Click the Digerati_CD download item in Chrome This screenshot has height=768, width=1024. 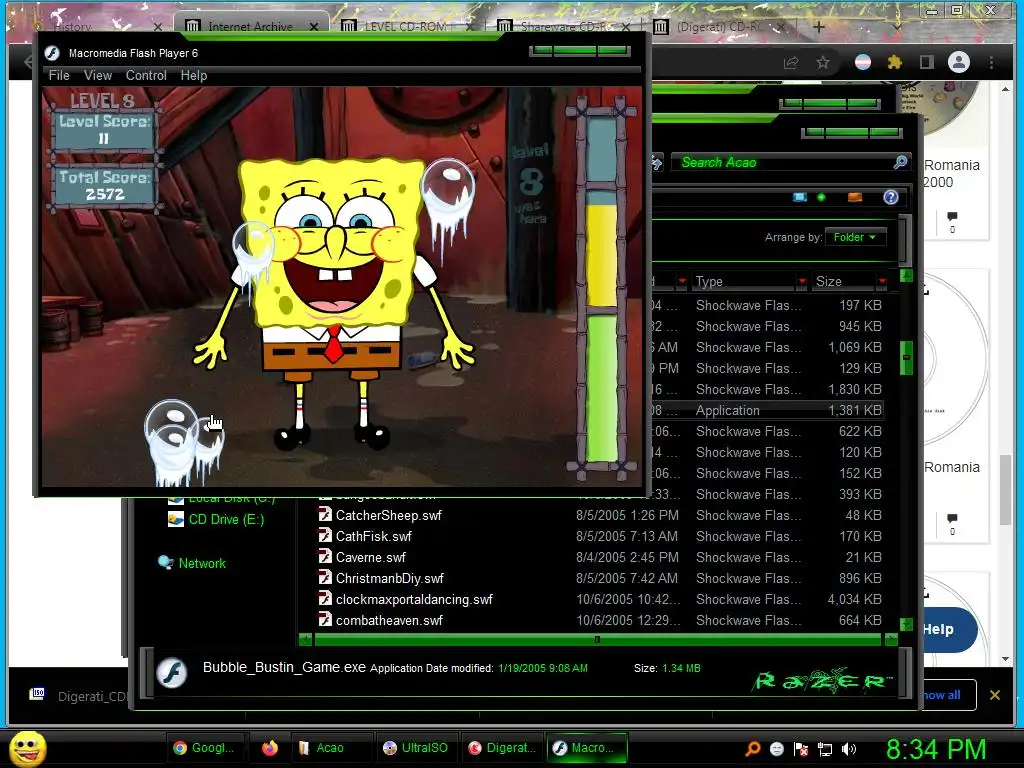point(78,696)
